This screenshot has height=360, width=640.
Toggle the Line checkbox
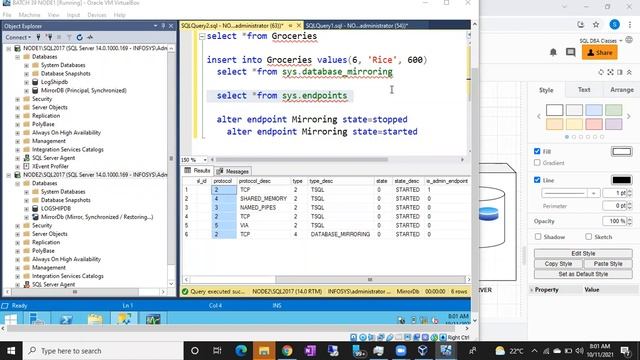pos(537,180)
